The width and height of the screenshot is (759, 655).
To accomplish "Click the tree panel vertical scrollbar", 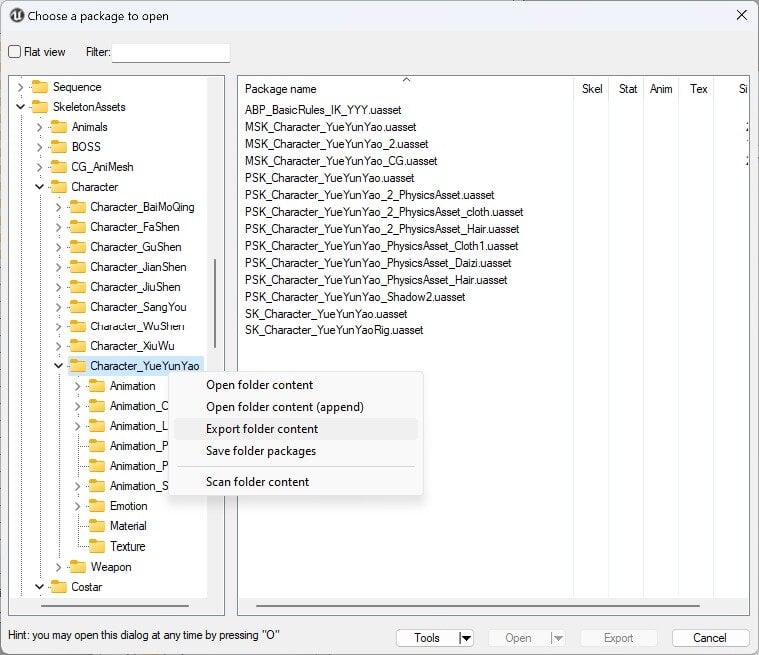I will click(x=215, y=304).
